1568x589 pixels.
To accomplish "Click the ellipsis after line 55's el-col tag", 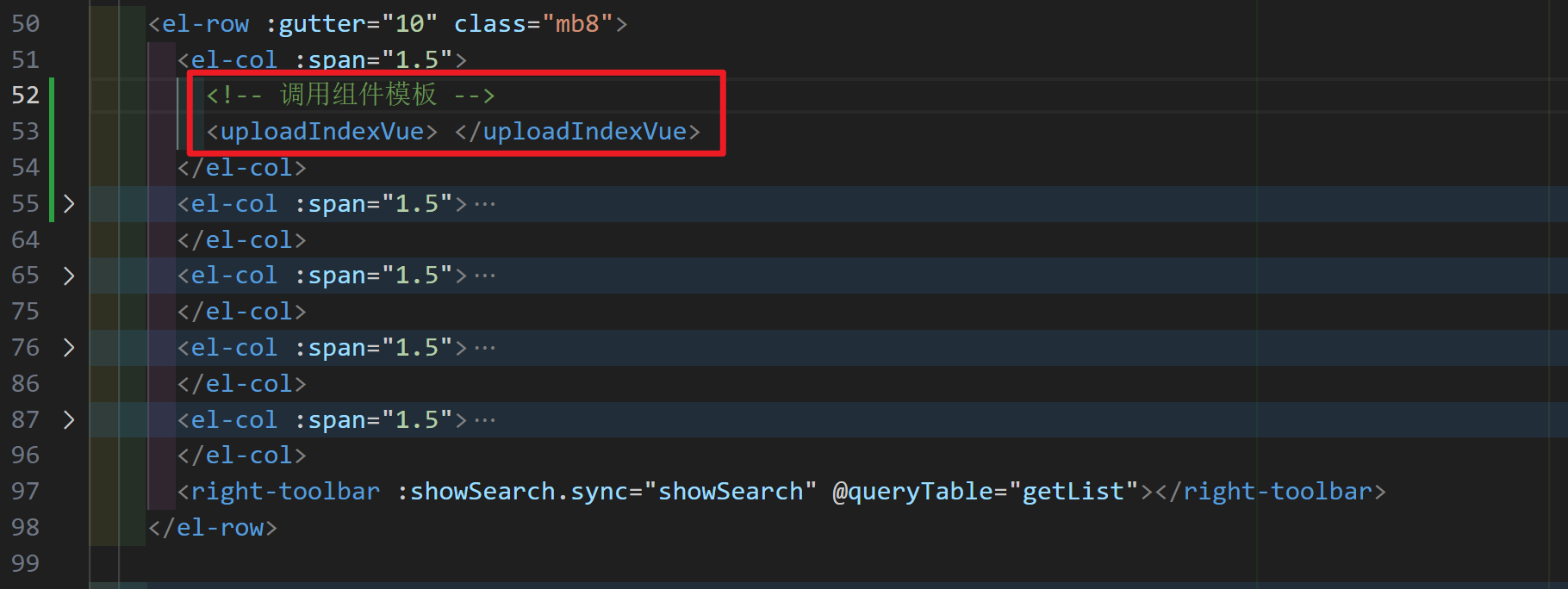I will click(x=485, y=205).
